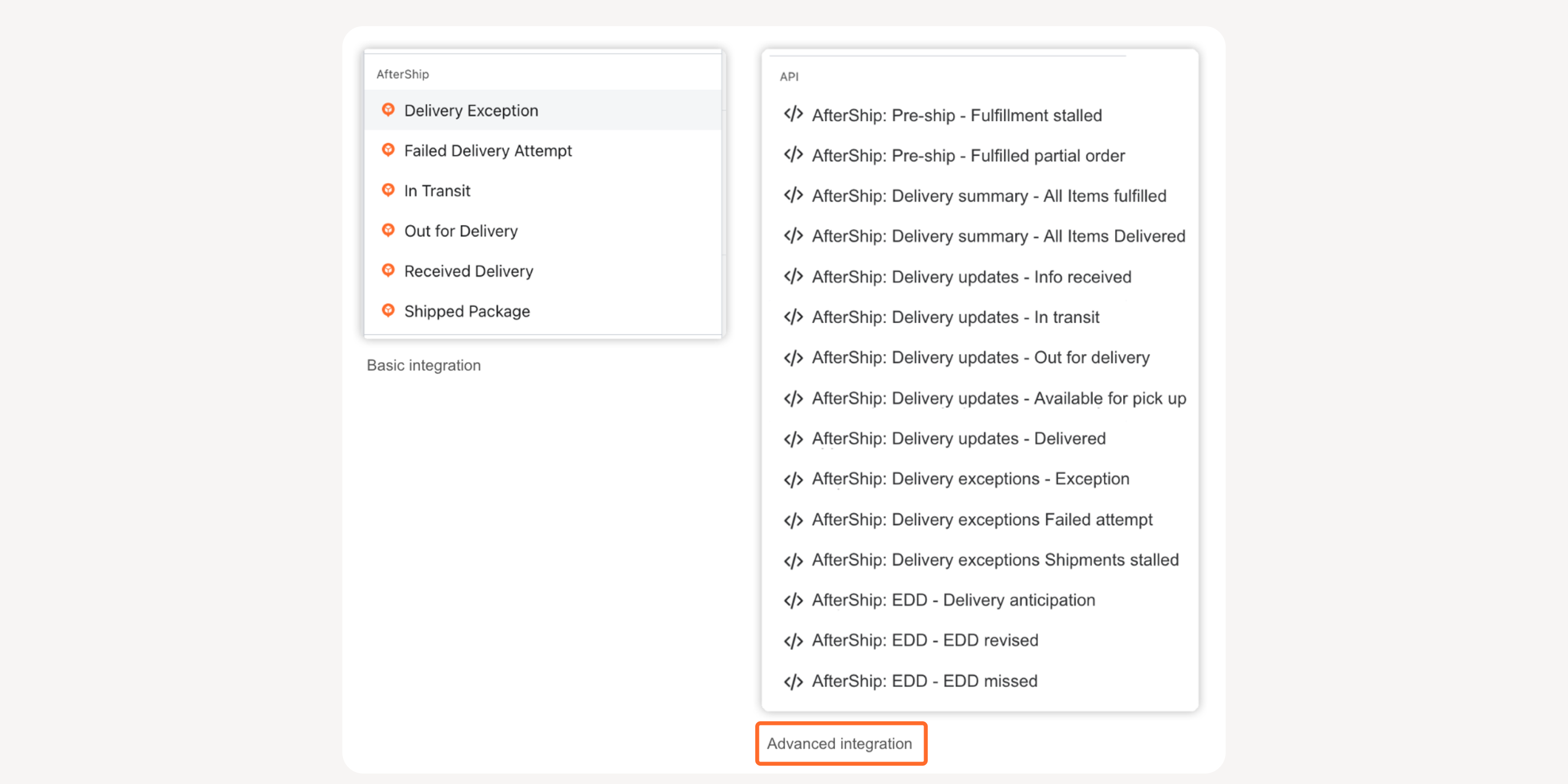Click the code icon beside EDD Delivery anticipation

coord(793,600)
